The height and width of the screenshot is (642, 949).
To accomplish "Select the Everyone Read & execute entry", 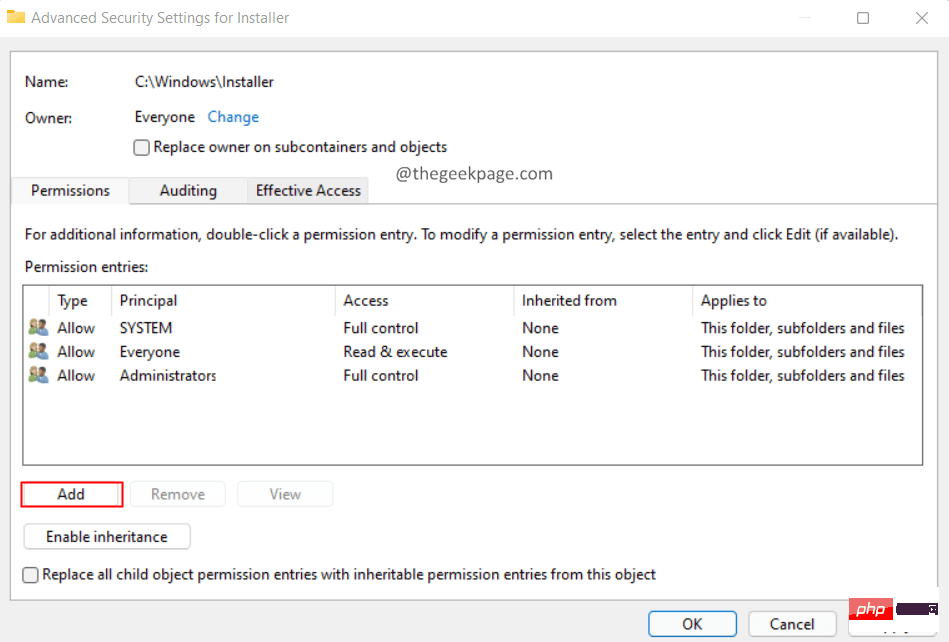I will click(395, 352).
